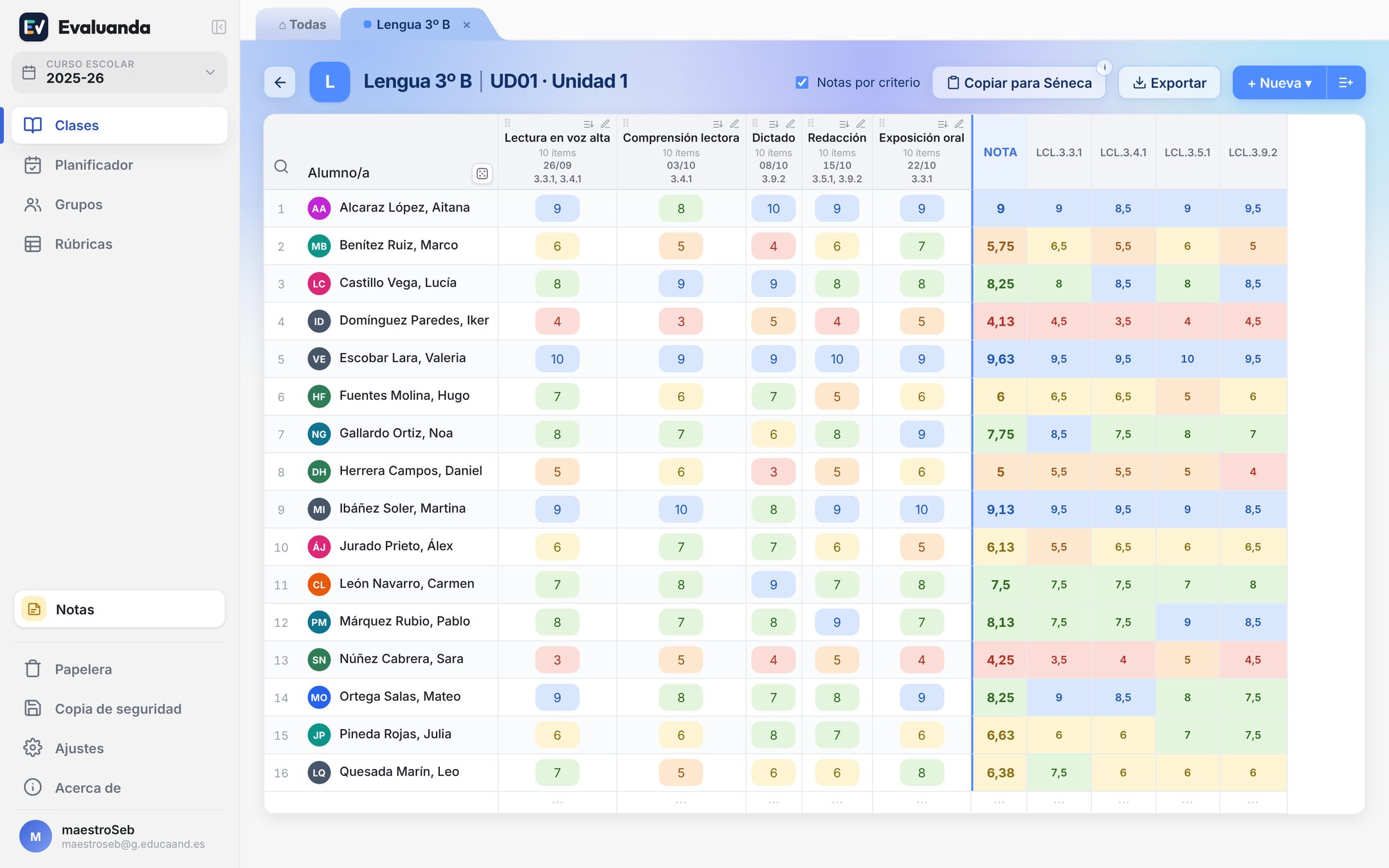Select student Escobar Lara, Valeria
Image resolution: width=1389 pixels, height=868 pixels.
(x=403, y=358)
